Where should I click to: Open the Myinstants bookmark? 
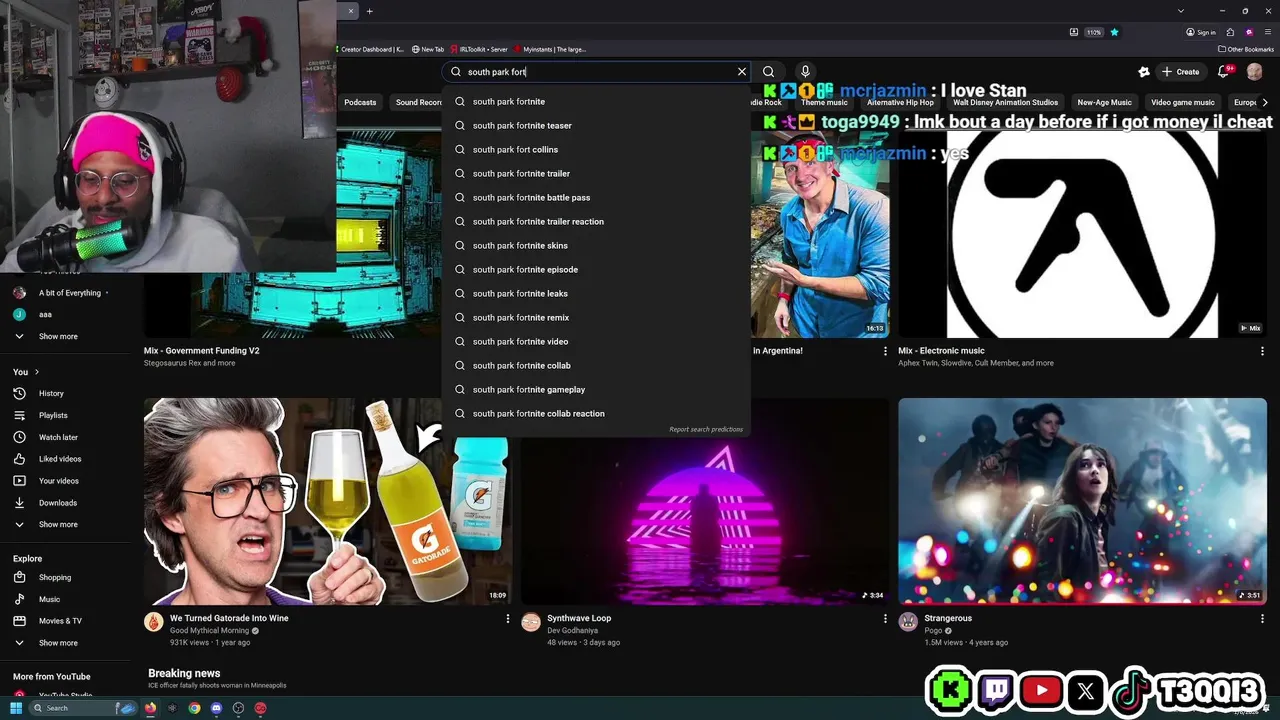pyautogui.click(x=550, y=49)
